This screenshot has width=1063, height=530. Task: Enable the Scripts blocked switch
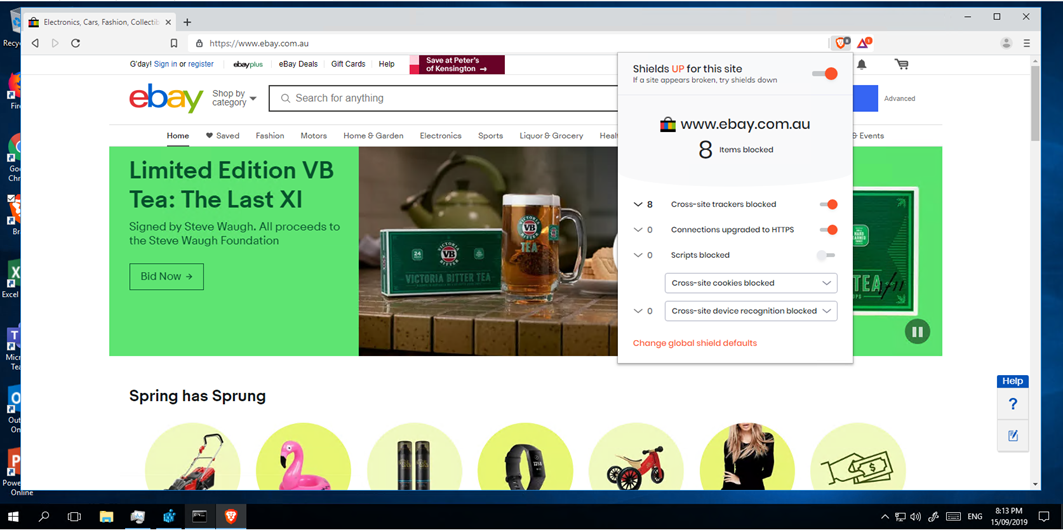click(826, 256)
